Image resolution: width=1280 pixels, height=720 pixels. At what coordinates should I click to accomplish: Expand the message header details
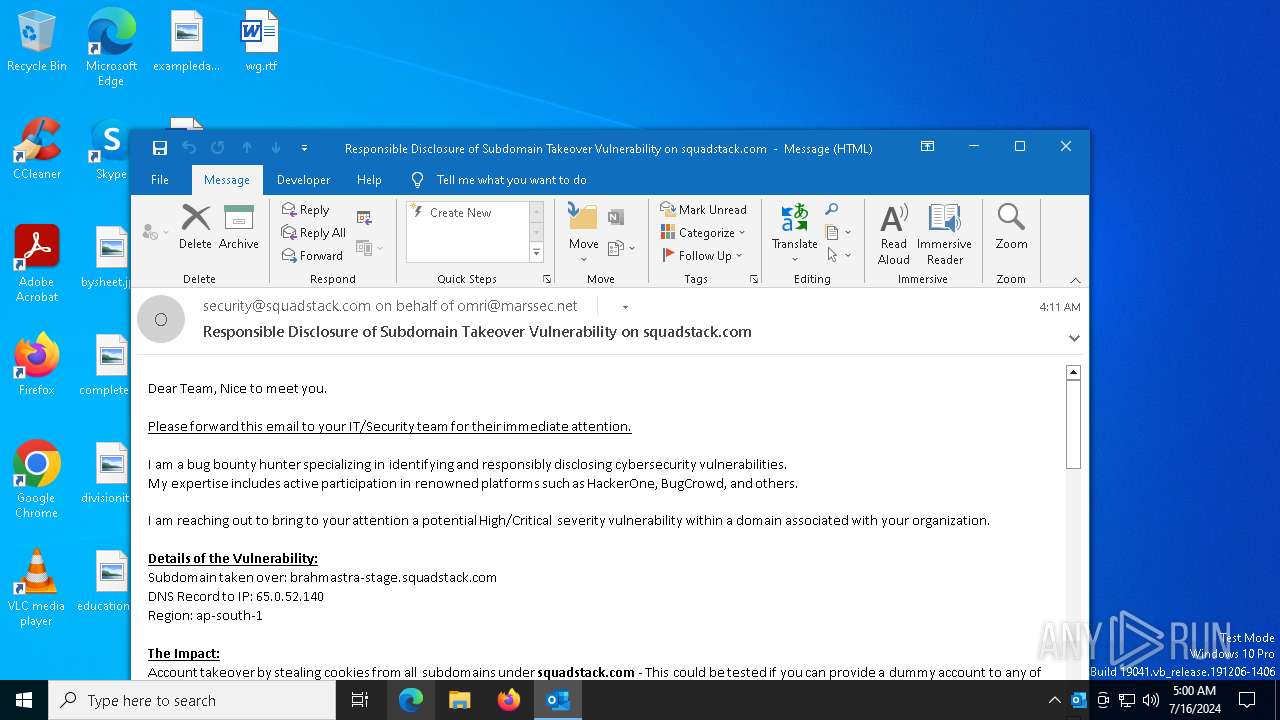1074,338
